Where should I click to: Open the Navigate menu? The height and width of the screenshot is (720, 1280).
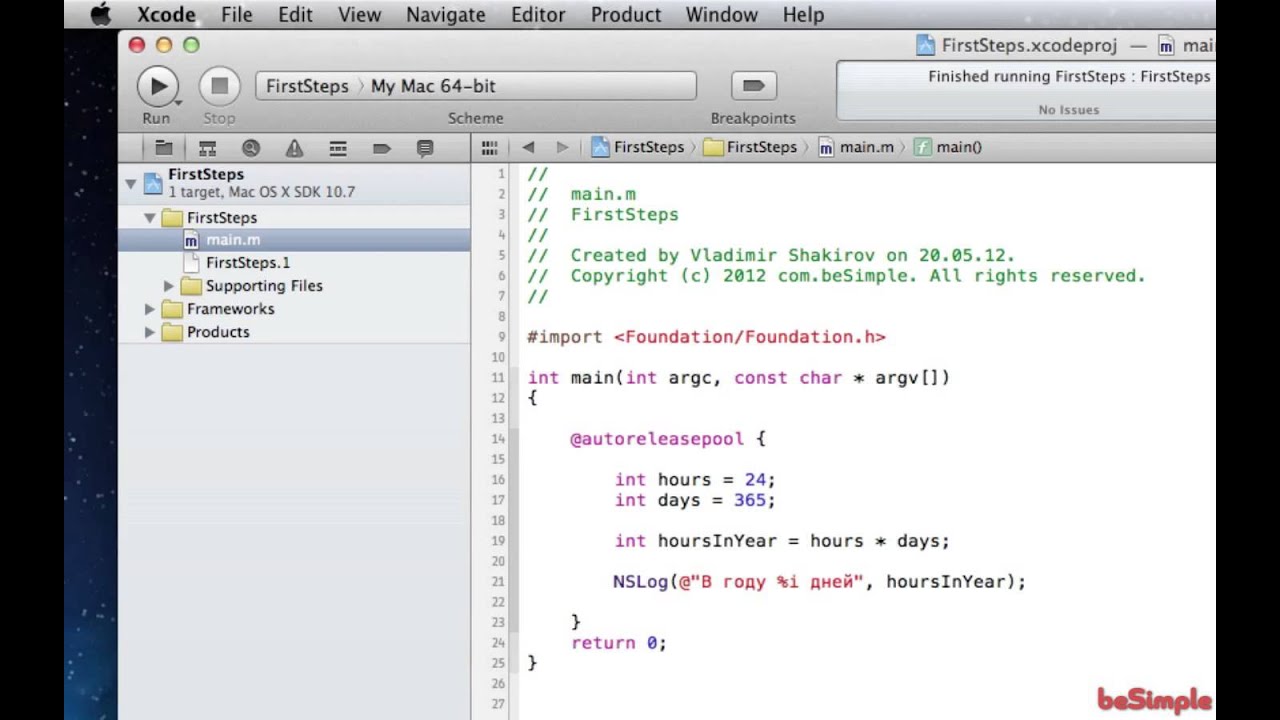pyautogui.click(x=446, y=15)
